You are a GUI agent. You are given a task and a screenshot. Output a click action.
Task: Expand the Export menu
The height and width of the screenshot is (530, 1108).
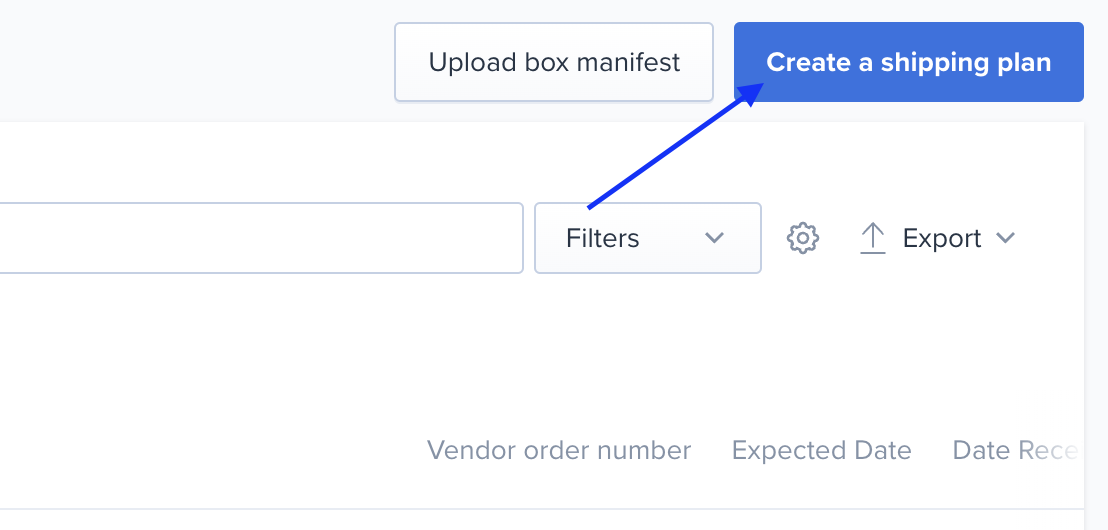[x=937, y=238]
